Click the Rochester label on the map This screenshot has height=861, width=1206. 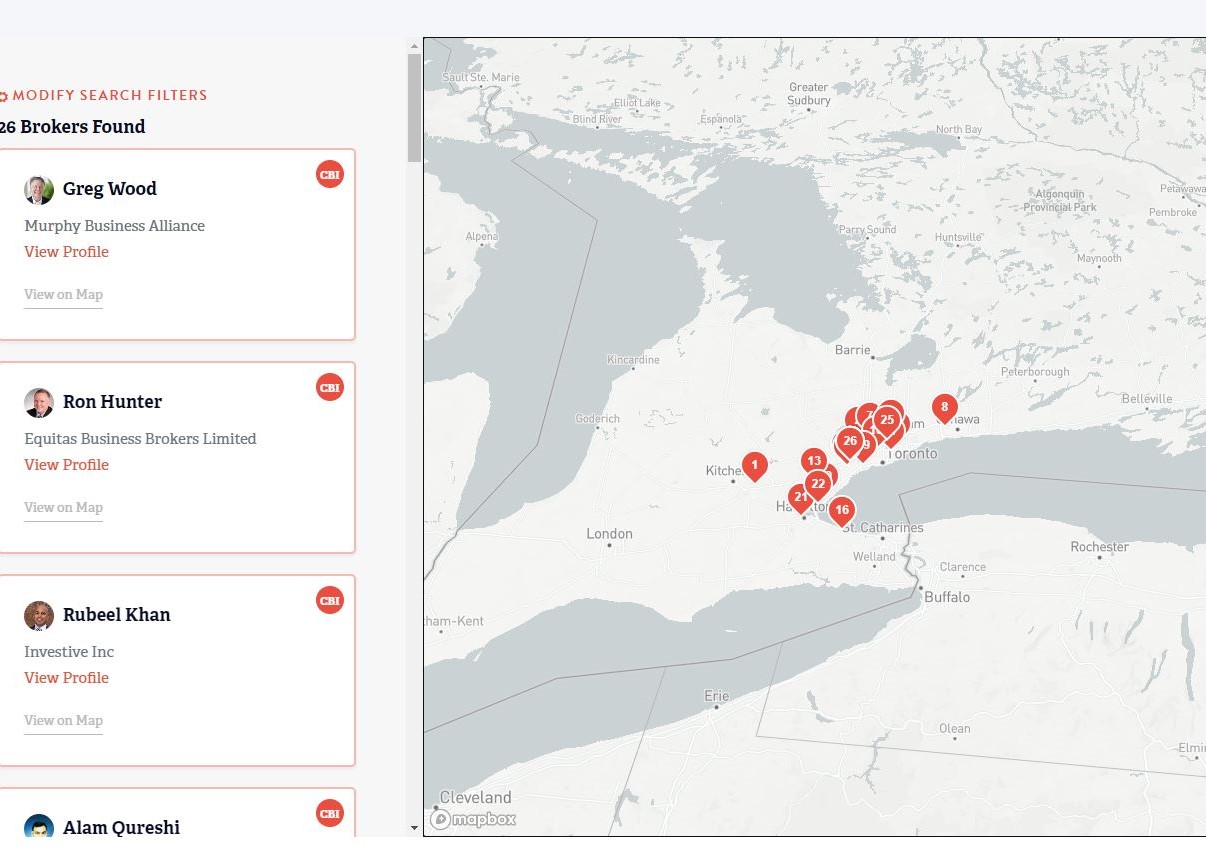coord(1099,547)
